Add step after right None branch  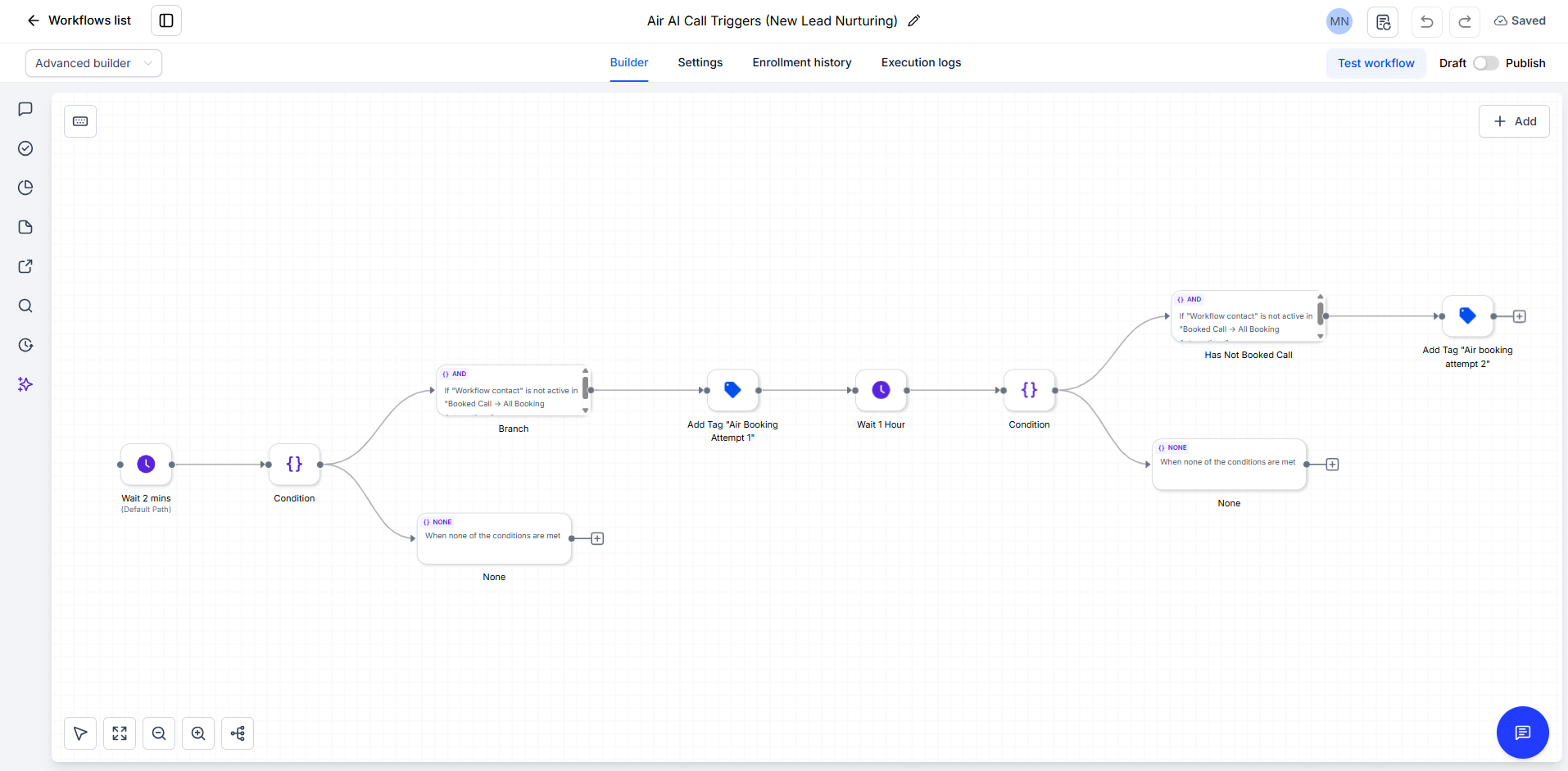1332,465
